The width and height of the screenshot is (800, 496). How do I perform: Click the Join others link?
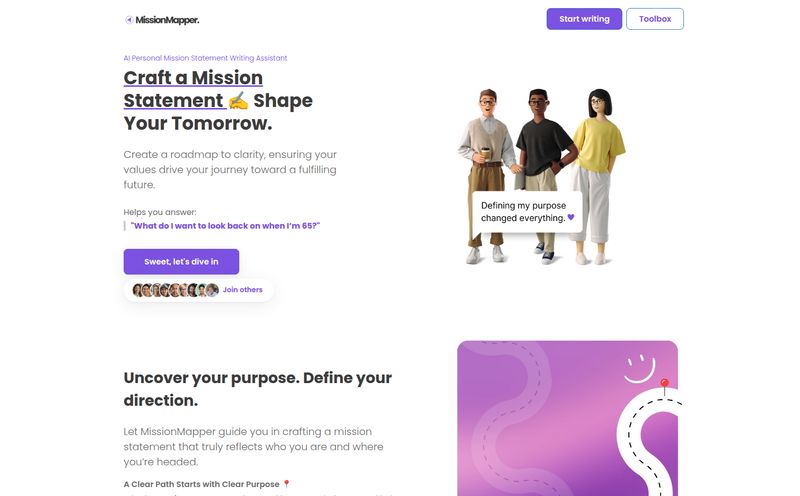click(x=242, y=290)
